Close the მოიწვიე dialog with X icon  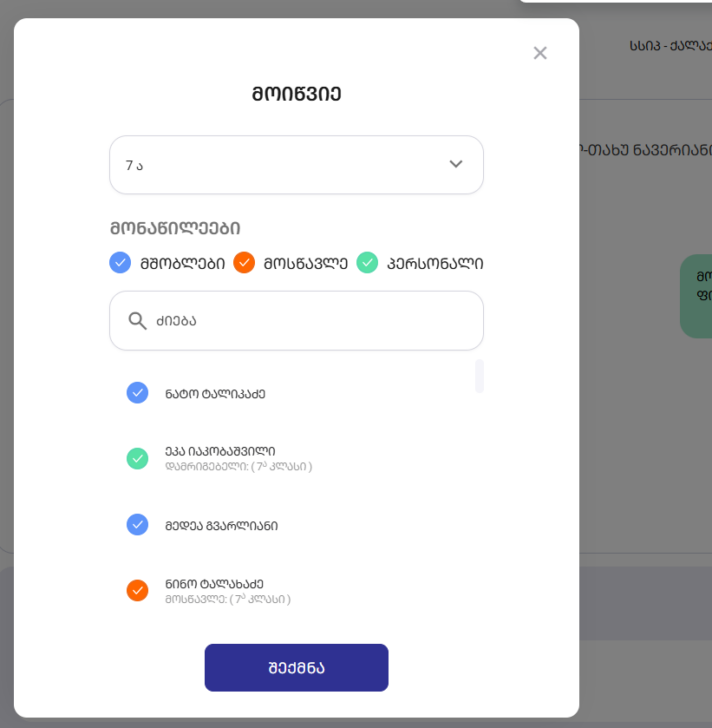coord(540,53)
